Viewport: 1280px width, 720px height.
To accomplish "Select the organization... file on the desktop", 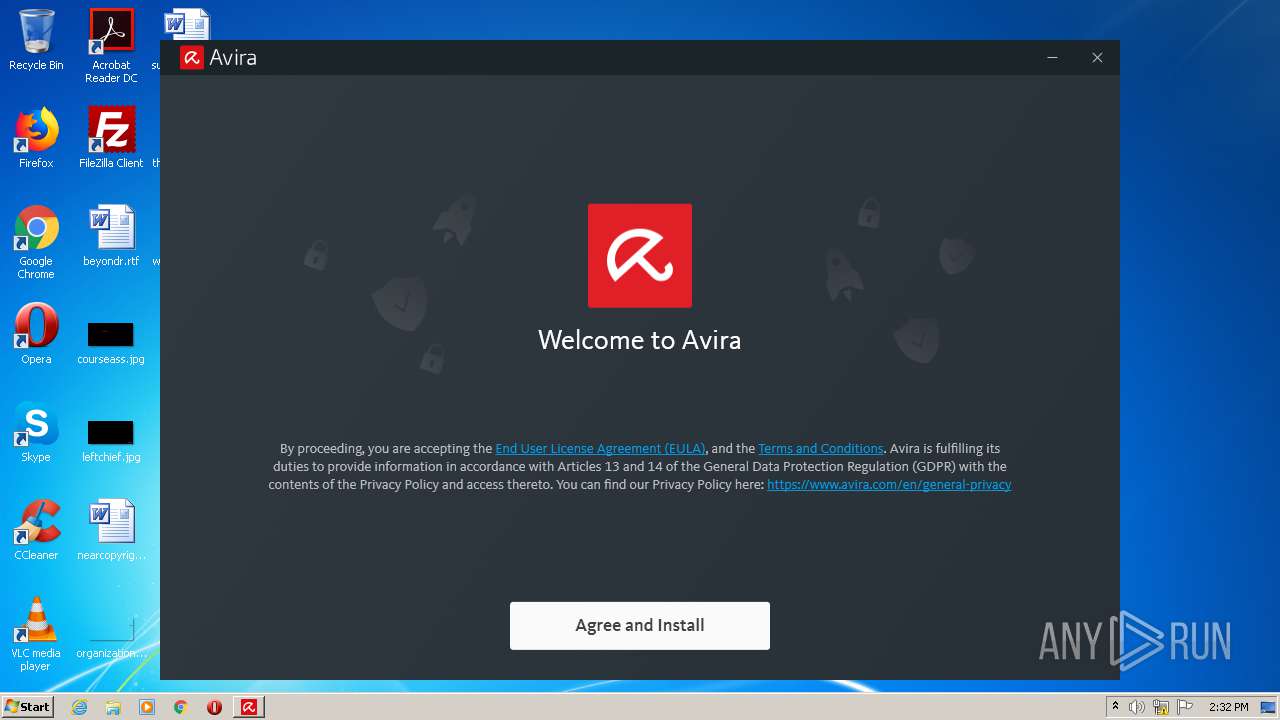I will coord(111,636).
